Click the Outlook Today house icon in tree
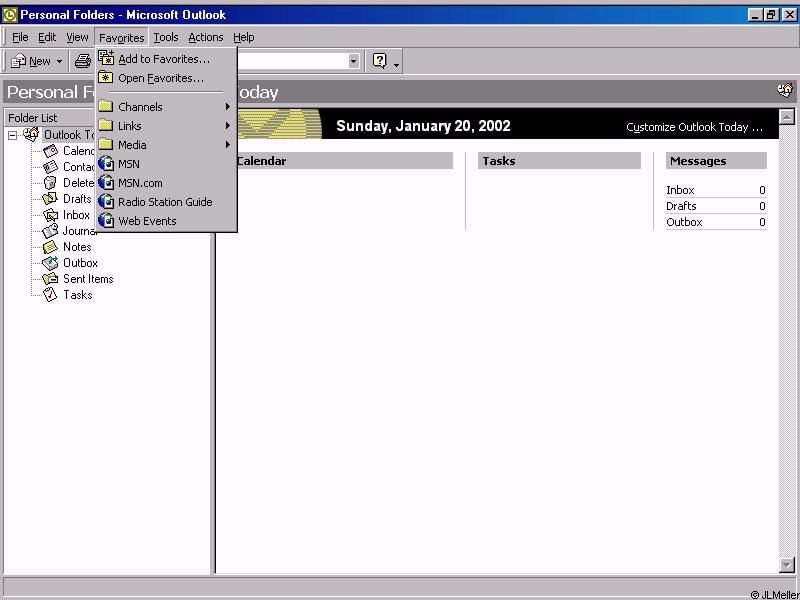 click(31, 134)
